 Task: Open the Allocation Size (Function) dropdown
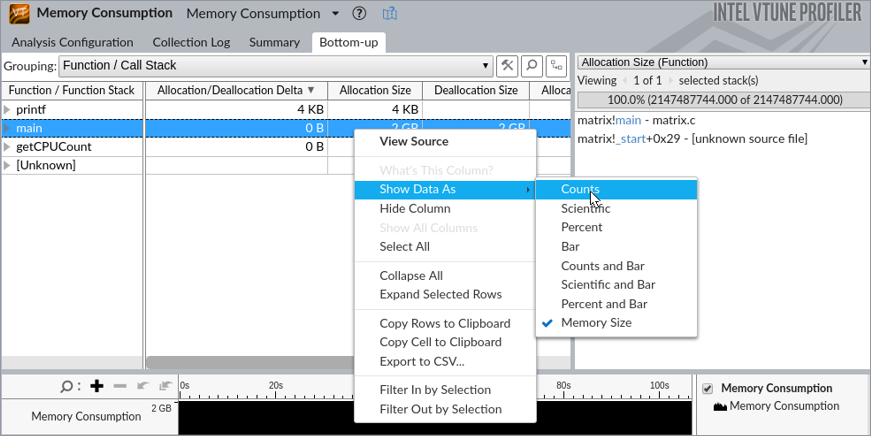coord(722,62)
